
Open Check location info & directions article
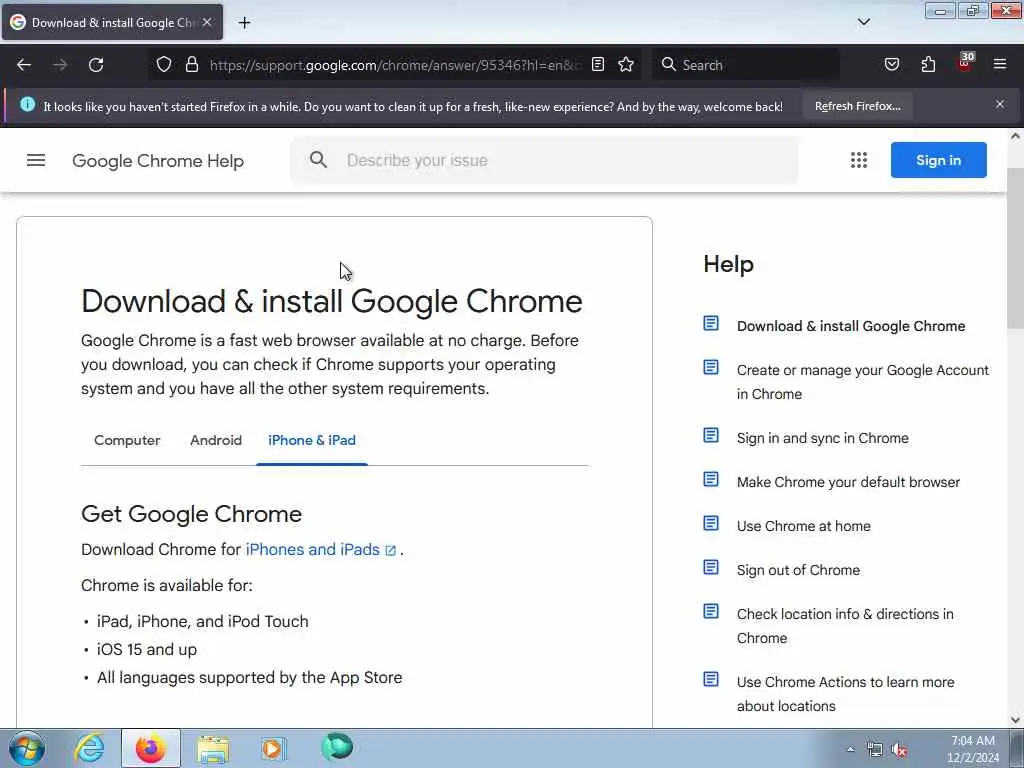(845, 626)
